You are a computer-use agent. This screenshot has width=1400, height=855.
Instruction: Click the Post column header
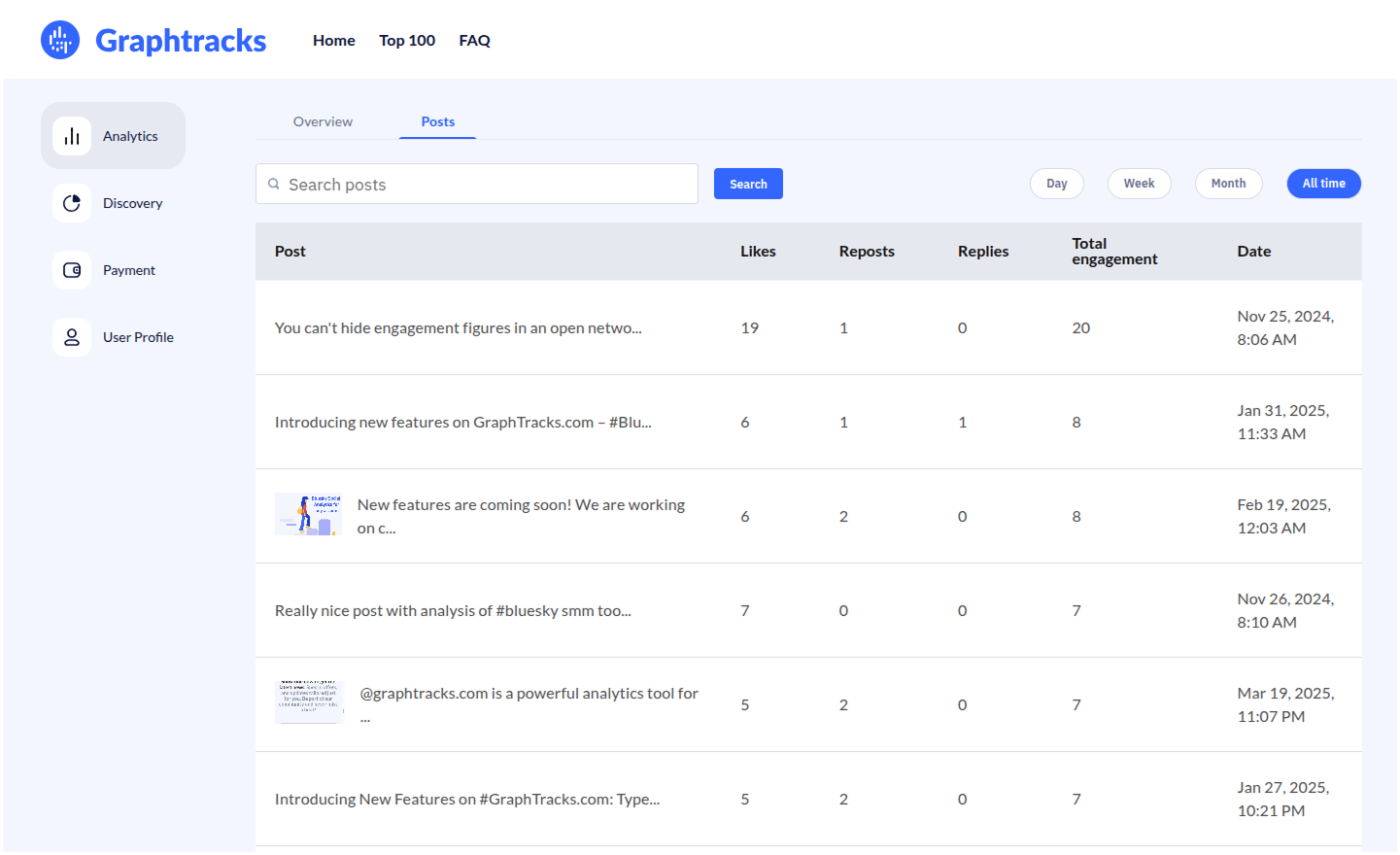tap(290, 251)
